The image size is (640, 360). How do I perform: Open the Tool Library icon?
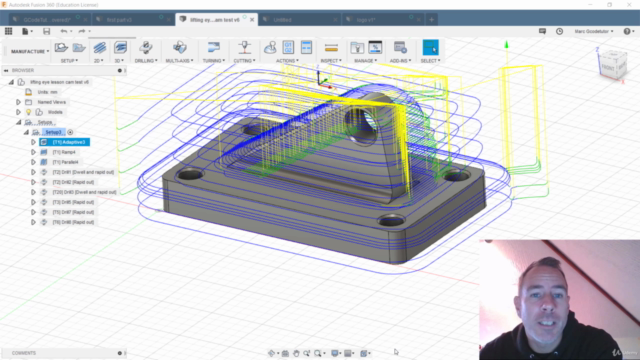[x=357, y=47]
